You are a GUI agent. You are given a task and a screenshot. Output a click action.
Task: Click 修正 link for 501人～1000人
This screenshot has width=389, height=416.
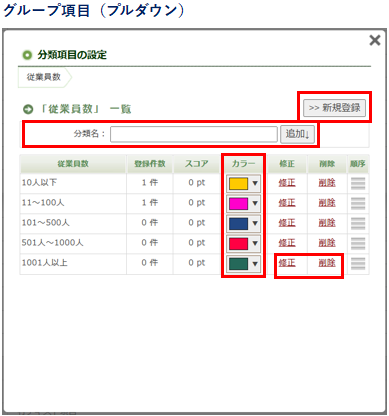pos(287,243)
